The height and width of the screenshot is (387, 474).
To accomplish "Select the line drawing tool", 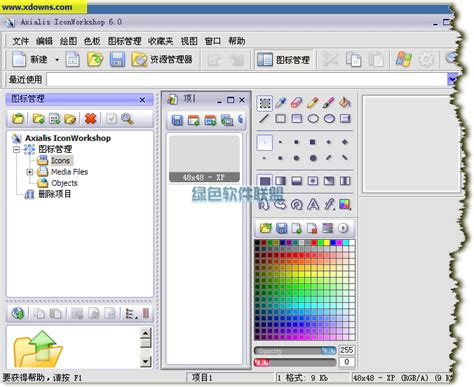I will 264,119.
